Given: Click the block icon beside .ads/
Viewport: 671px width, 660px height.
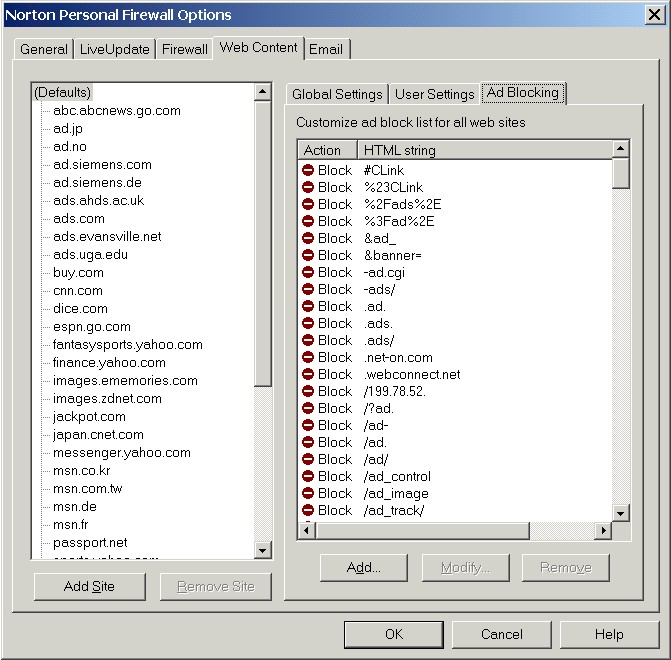Looking at the screenshot, I should click(308, 340).
